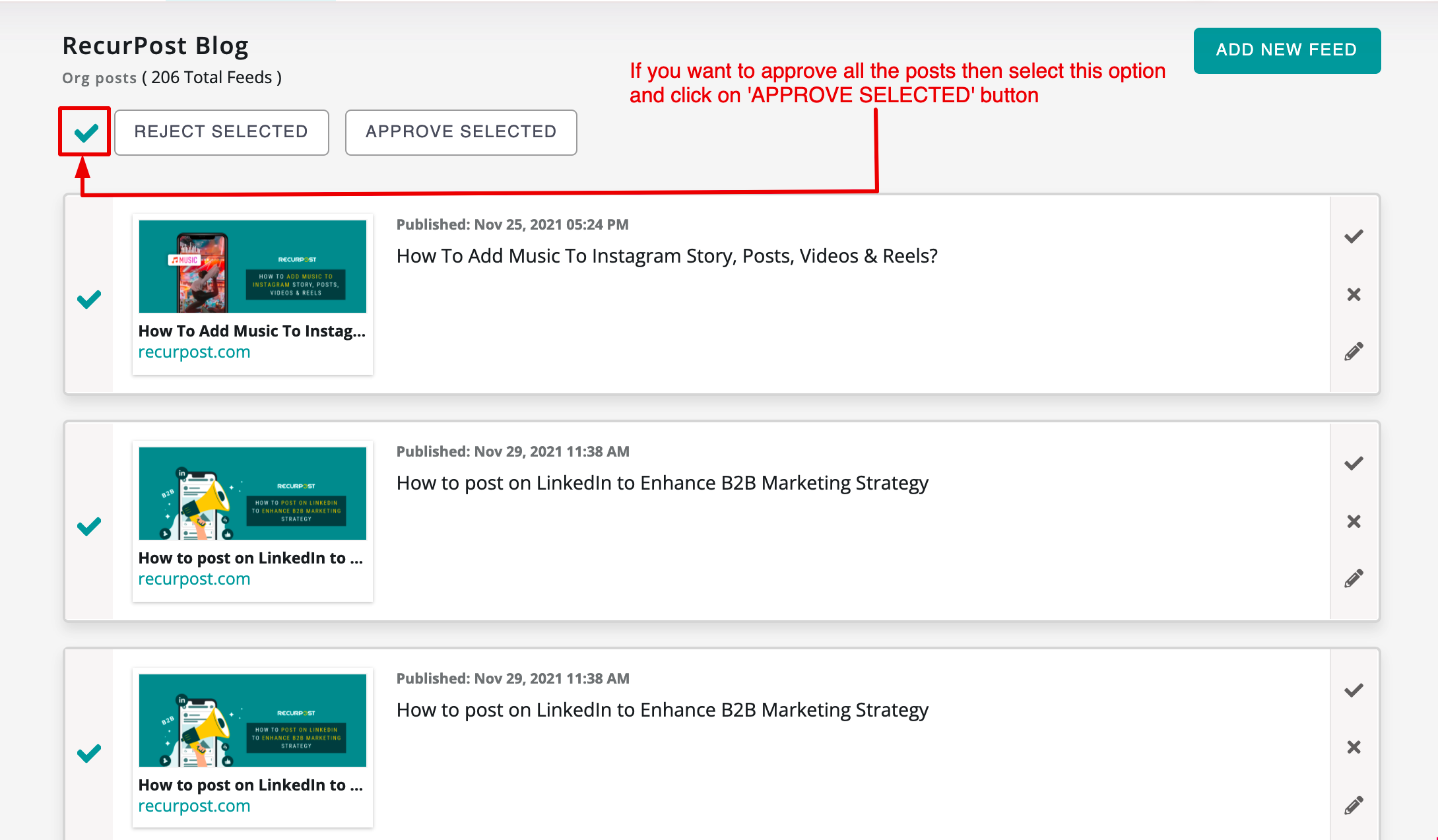Image resolution: width=1438 pixels, height=840 pixels.
Task: Click the REJECT SELECTED button
Action: pyautogui.click(x=222, y=132)
